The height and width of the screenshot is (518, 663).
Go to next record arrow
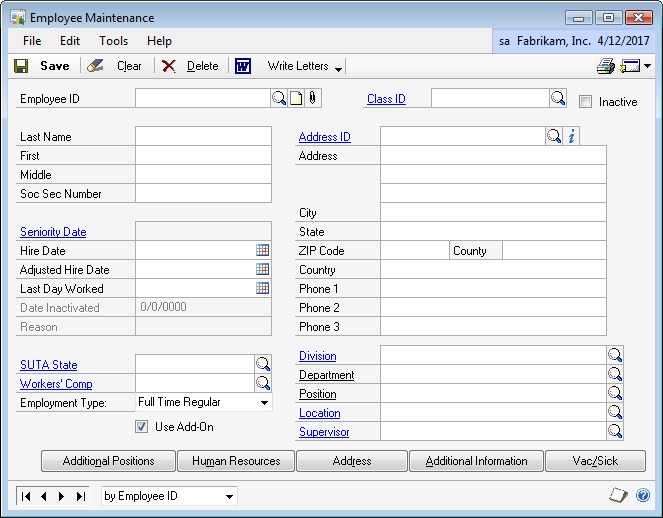pos(62,496)
